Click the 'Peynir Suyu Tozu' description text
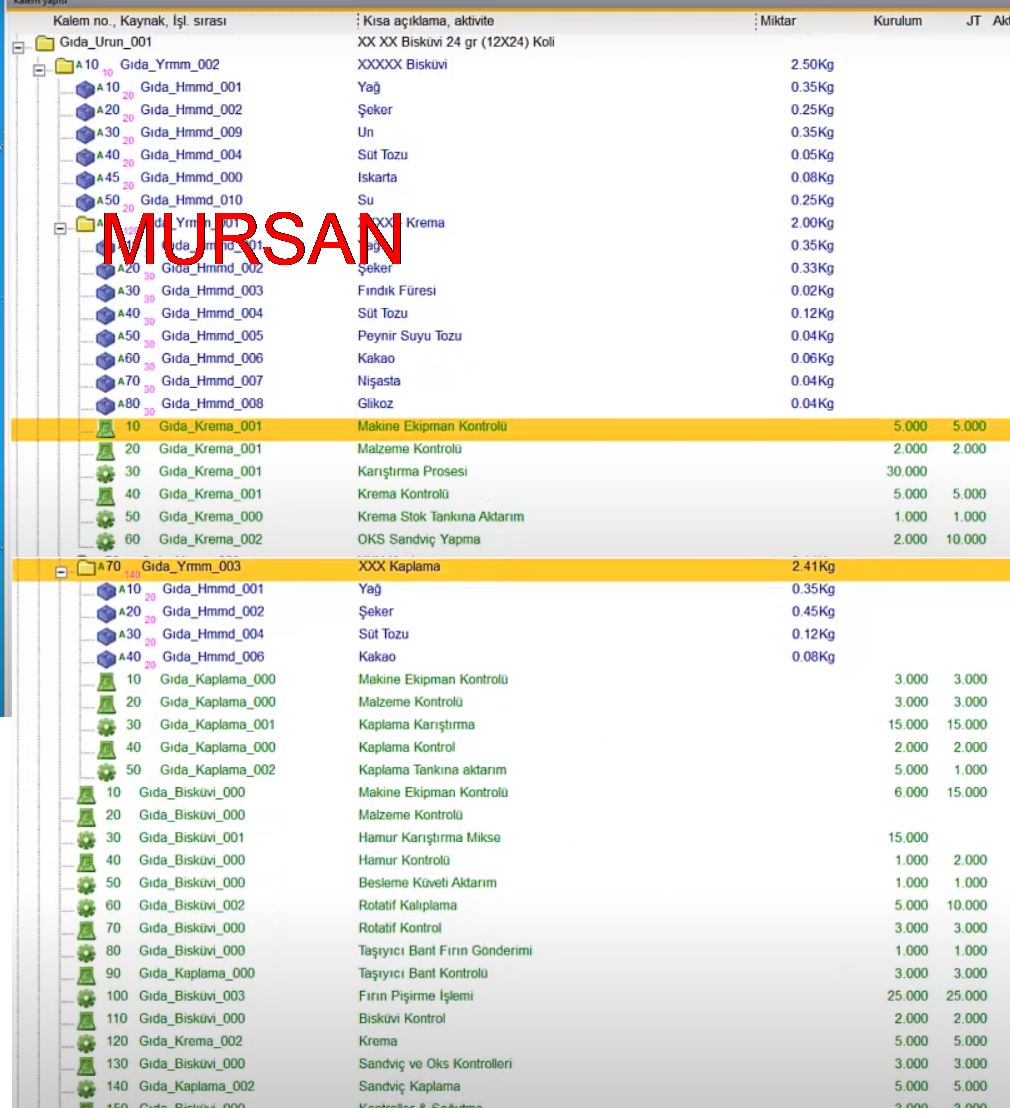The image size is (1010, 1108). tap(409, 336)
